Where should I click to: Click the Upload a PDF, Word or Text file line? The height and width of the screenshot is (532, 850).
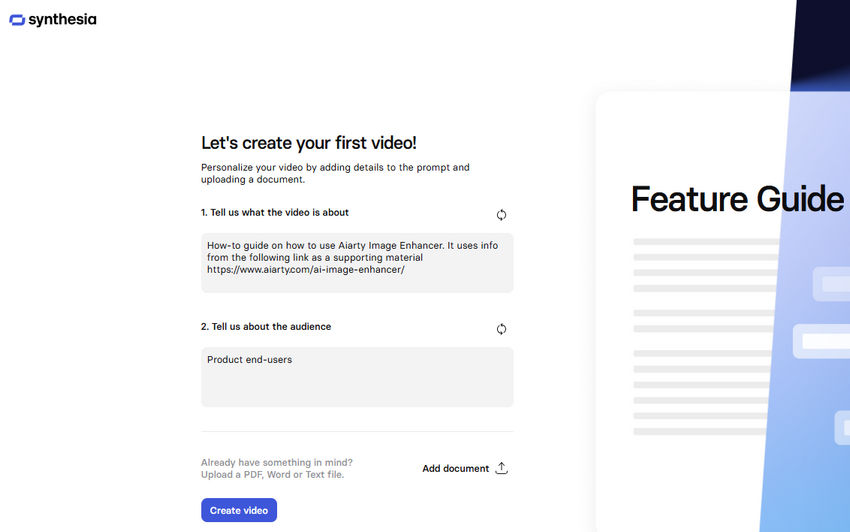click(273, 475)
